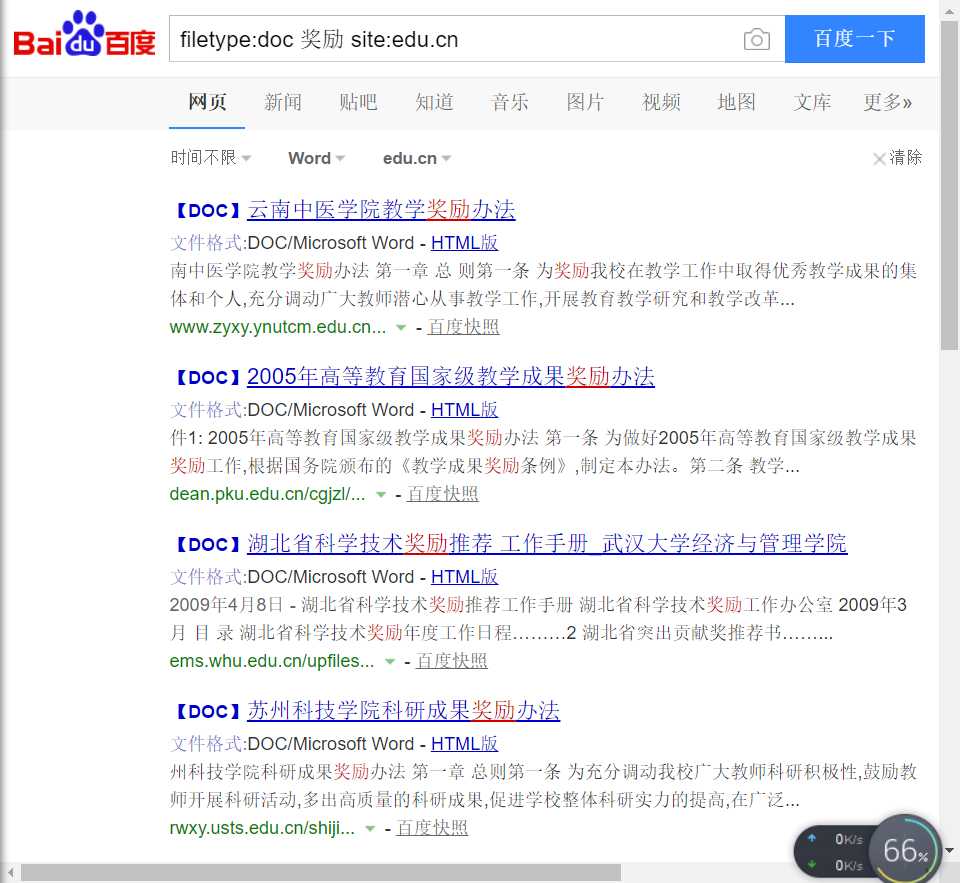Click the vertical scrollbar down arrow

(x=950, y=851)
